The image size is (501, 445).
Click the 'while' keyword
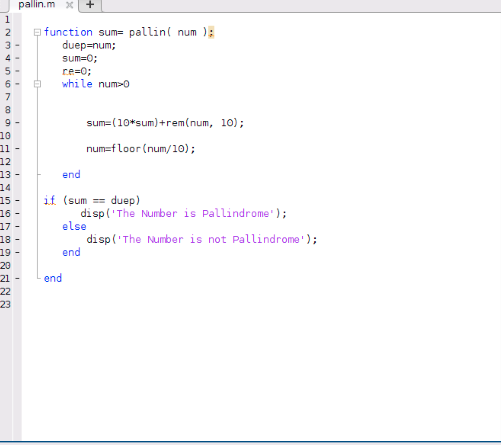click(77, 84)
